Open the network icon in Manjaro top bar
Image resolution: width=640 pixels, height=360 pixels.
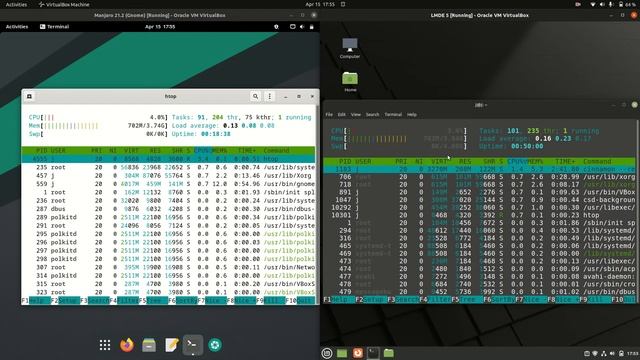293,27
